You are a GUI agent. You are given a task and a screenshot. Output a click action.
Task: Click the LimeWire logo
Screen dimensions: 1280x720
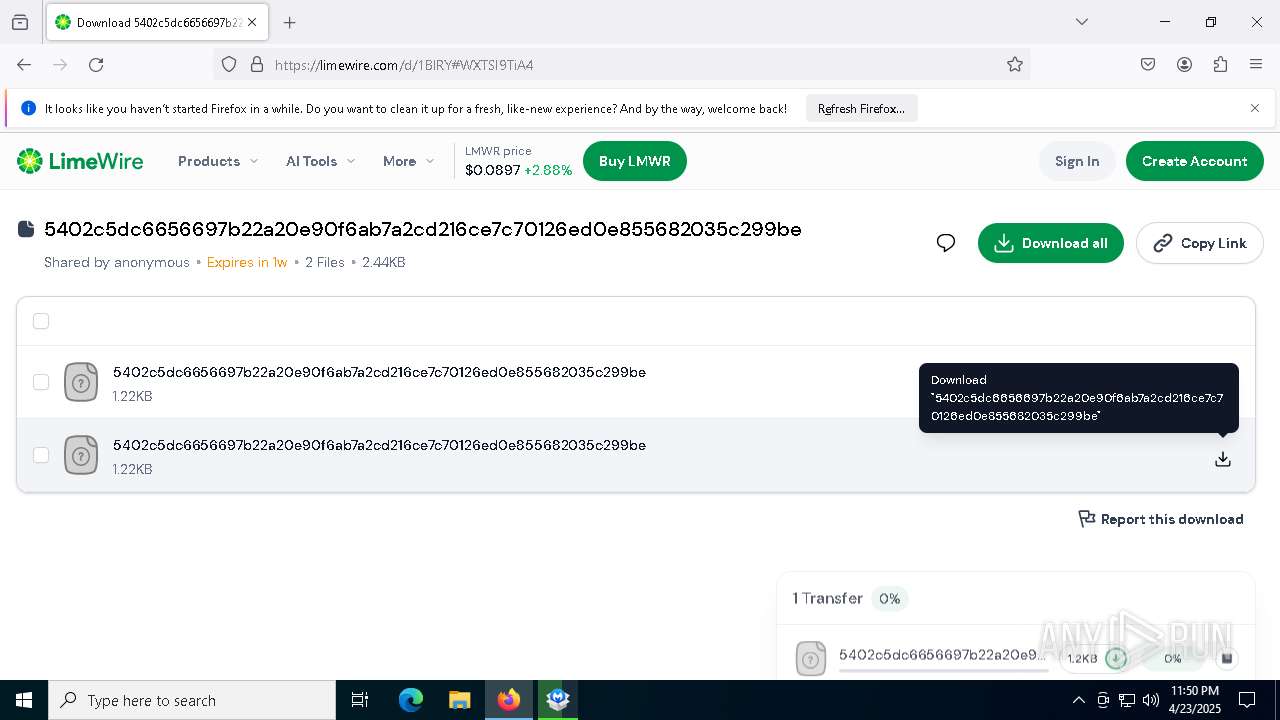tap(80, 161)
